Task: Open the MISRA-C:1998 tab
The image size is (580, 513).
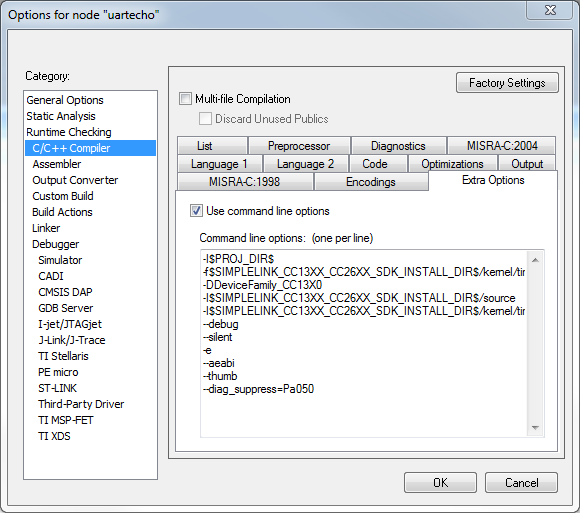Action: click(x=245, y=182)
